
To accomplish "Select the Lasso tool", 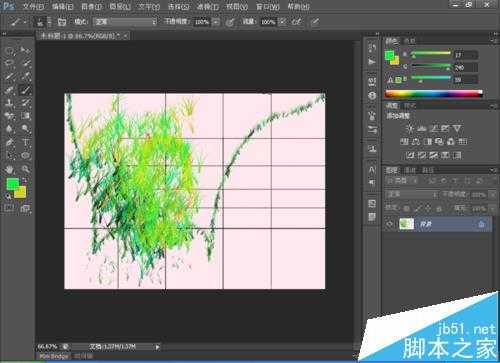I will (x=9, y=63).
